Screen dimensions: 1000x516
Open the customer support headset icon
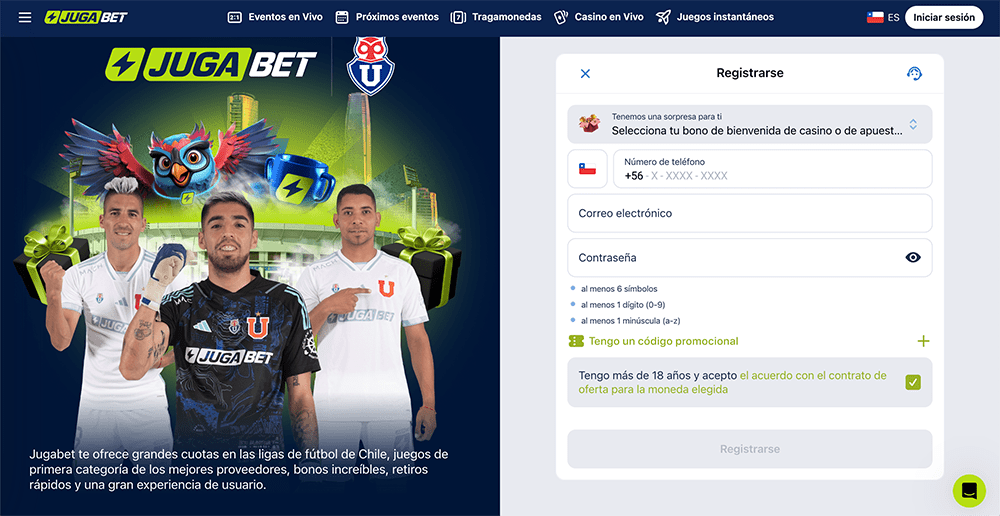pyautogui.click(x=914, y=73)
